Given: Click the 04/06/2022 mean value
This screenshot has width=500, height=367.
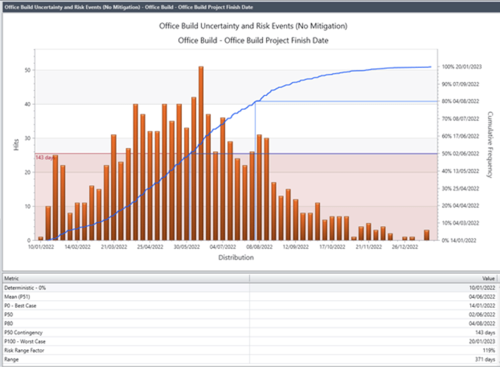Looking at the screenshot, I should (482, 297).
